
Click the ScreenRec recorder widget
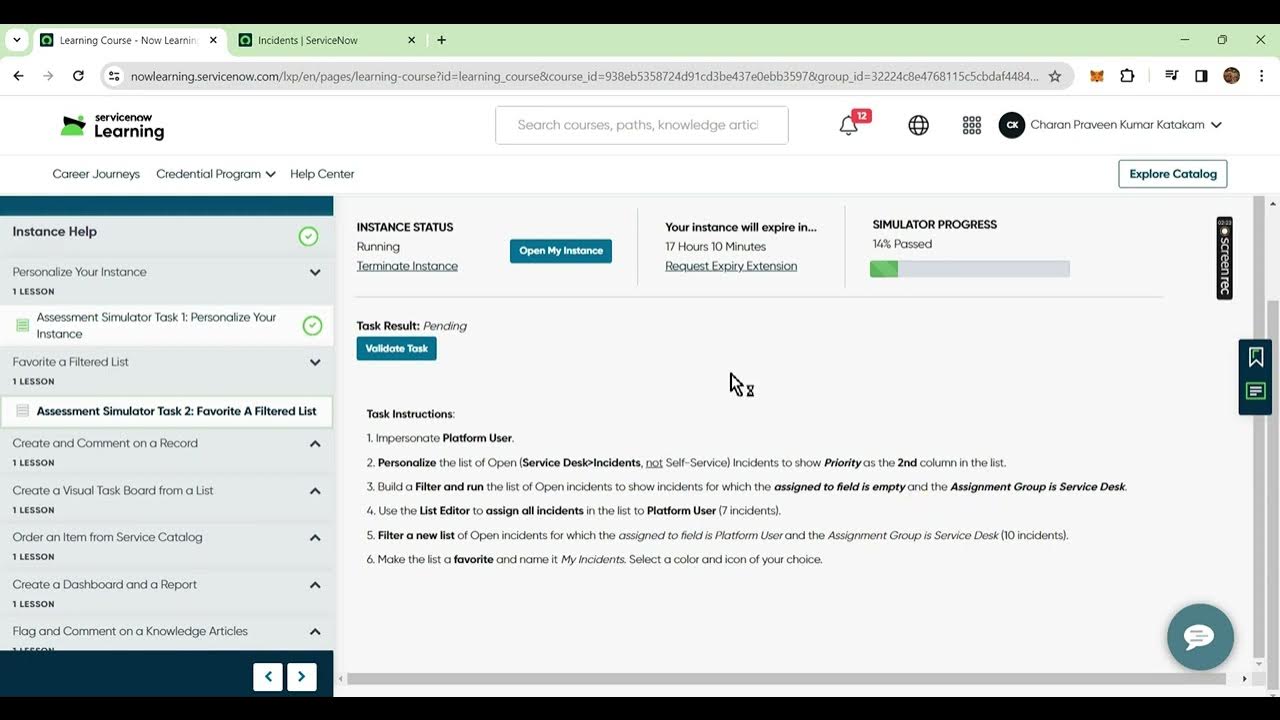click(x=1225, y=258)
